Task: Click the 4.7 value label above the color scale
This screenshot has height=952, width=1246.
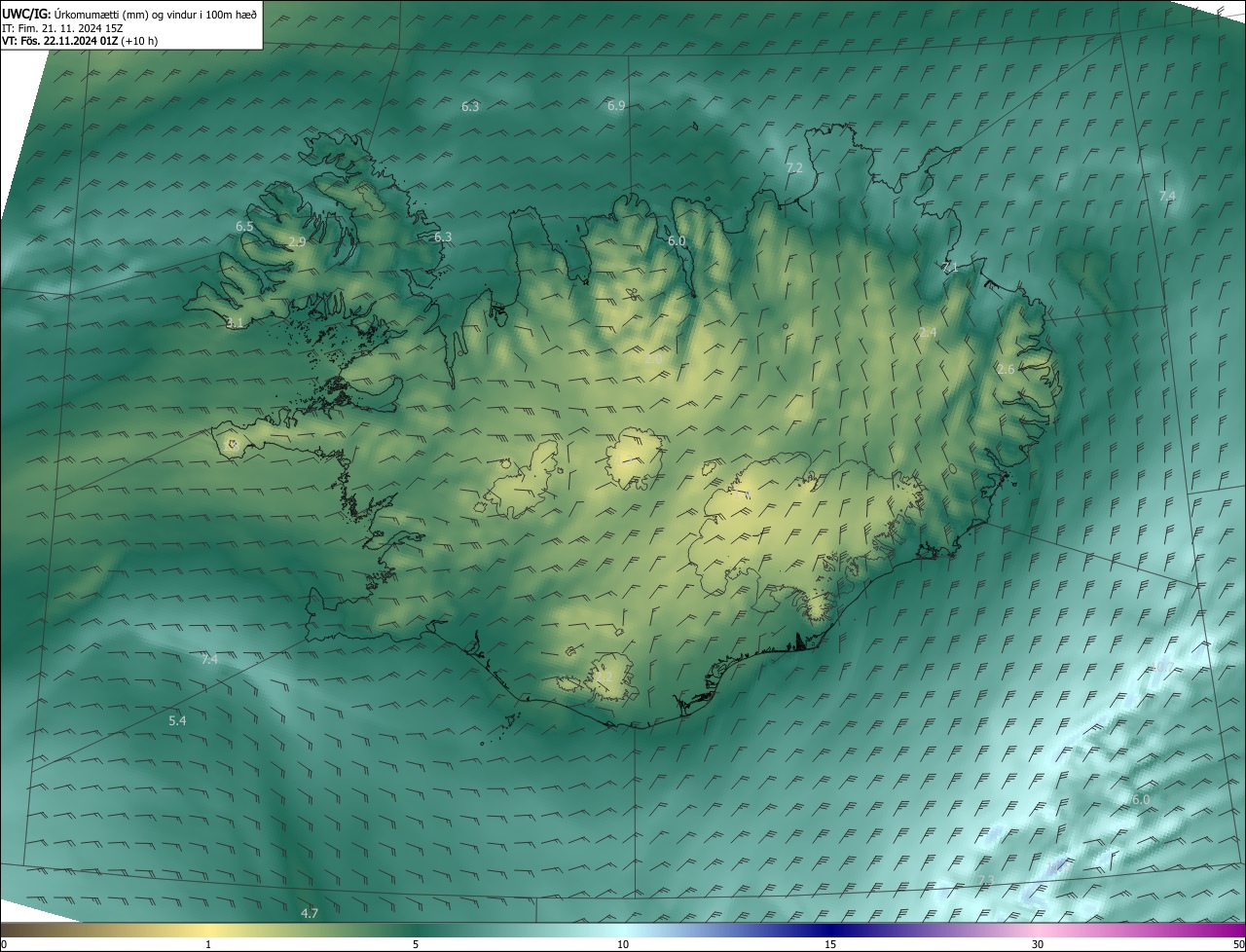Action: pos(310,913)
